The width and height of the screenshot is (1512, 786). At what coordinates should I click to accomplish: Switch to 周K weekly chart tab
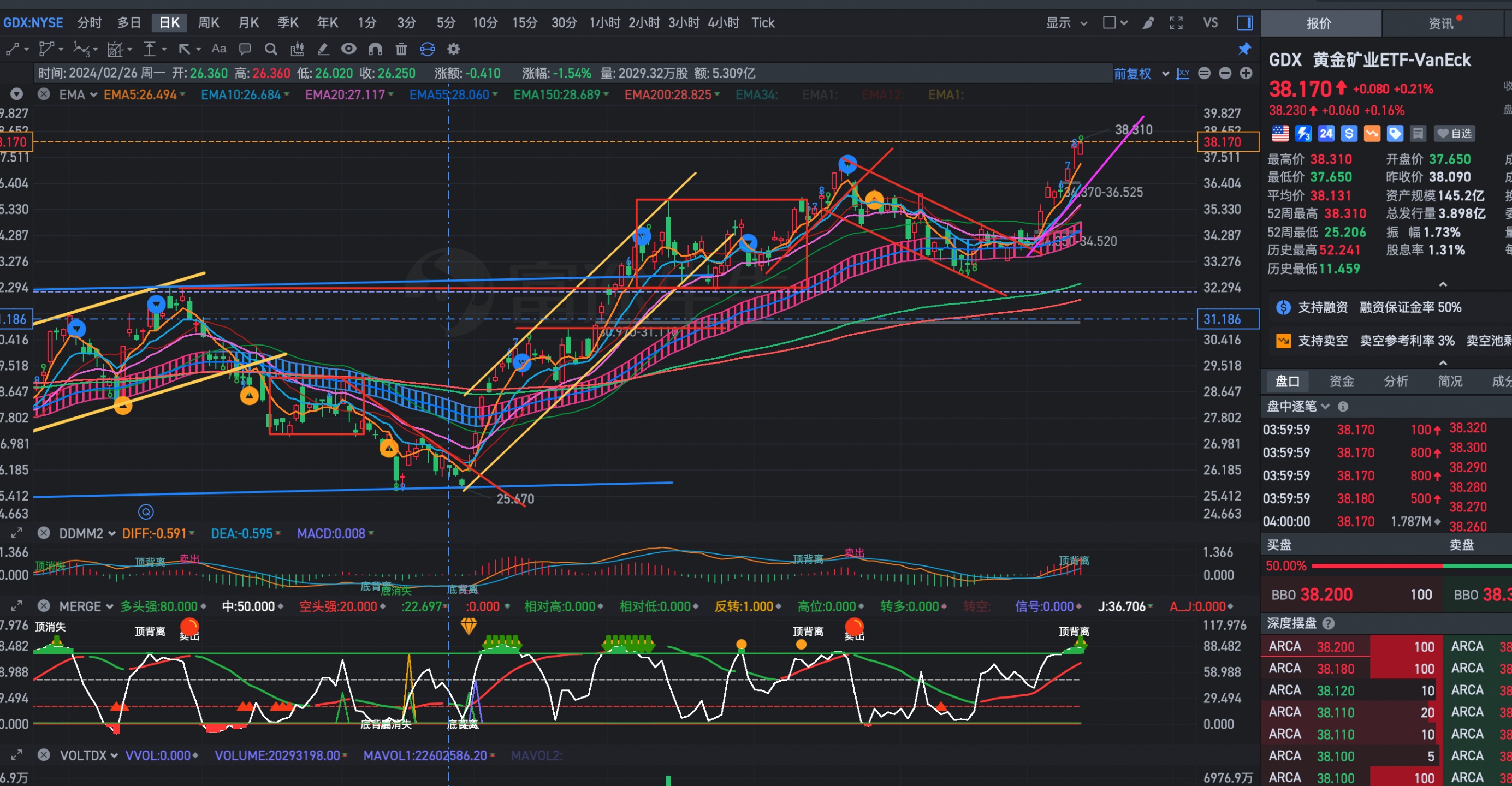click(209, 23)
